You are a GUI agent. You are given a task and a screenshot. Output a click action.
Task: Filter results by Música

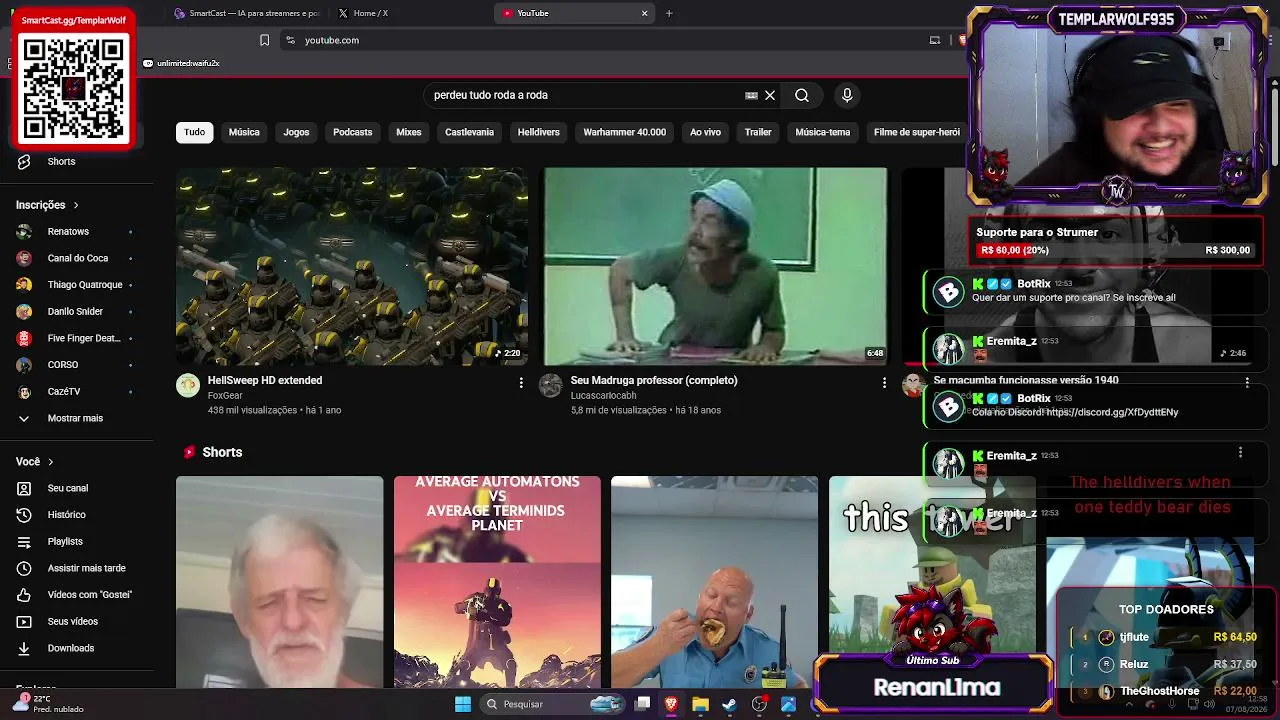(x=244, y=132)
